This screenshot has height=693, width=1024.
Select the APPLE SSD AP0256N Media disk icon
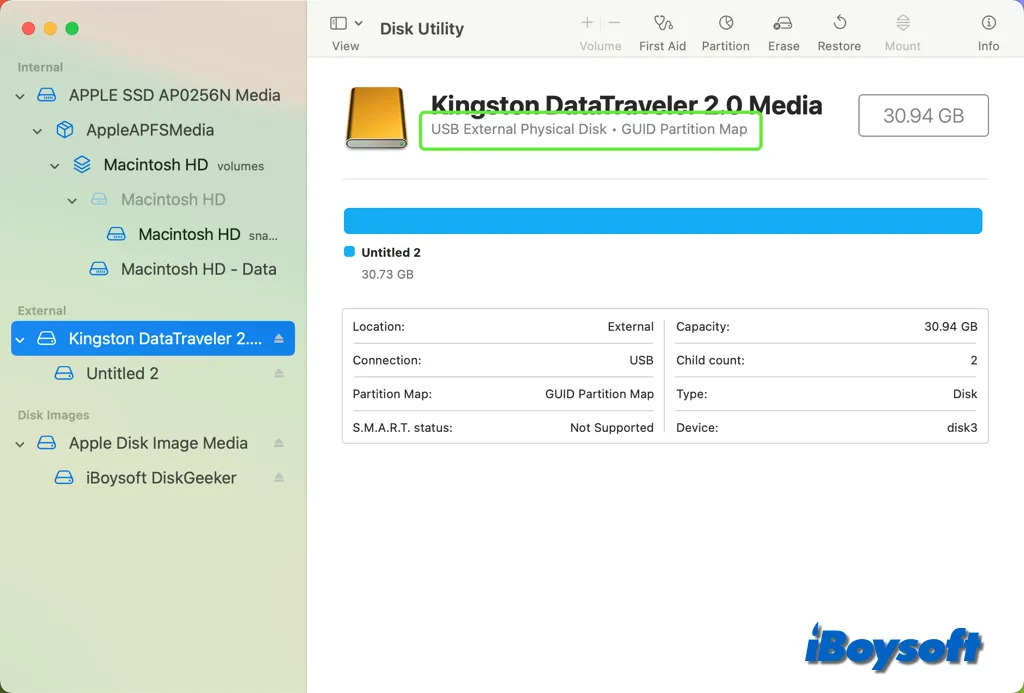pyautogui.click(x=46, y=95)
